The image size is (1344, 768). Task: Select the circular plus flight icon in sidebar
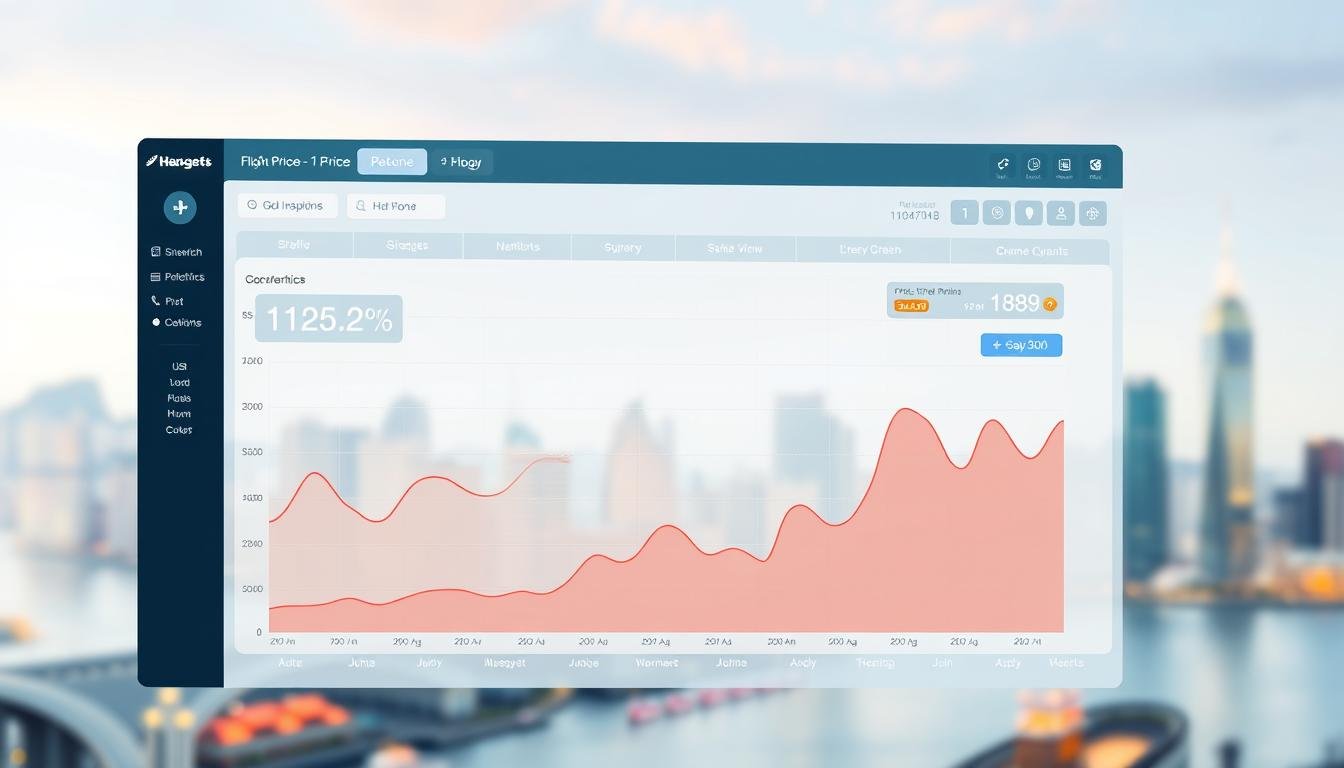180,207
